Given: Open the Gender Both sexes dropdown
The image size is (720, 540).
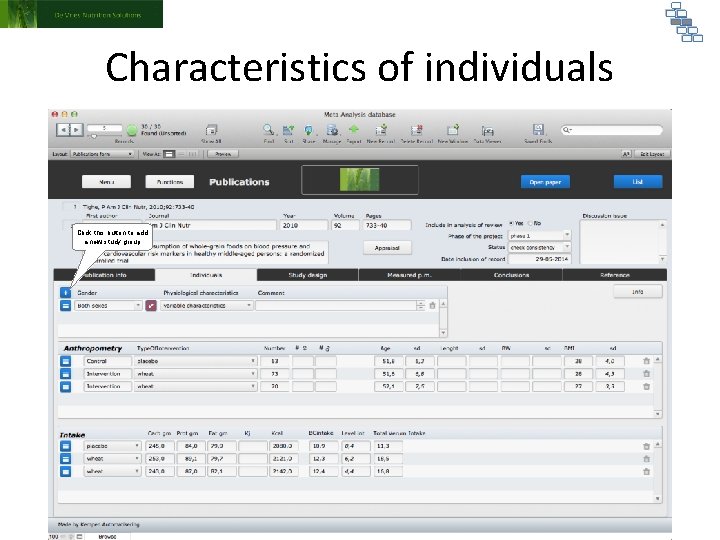Looking at the screenshot, I should point(108,305).
